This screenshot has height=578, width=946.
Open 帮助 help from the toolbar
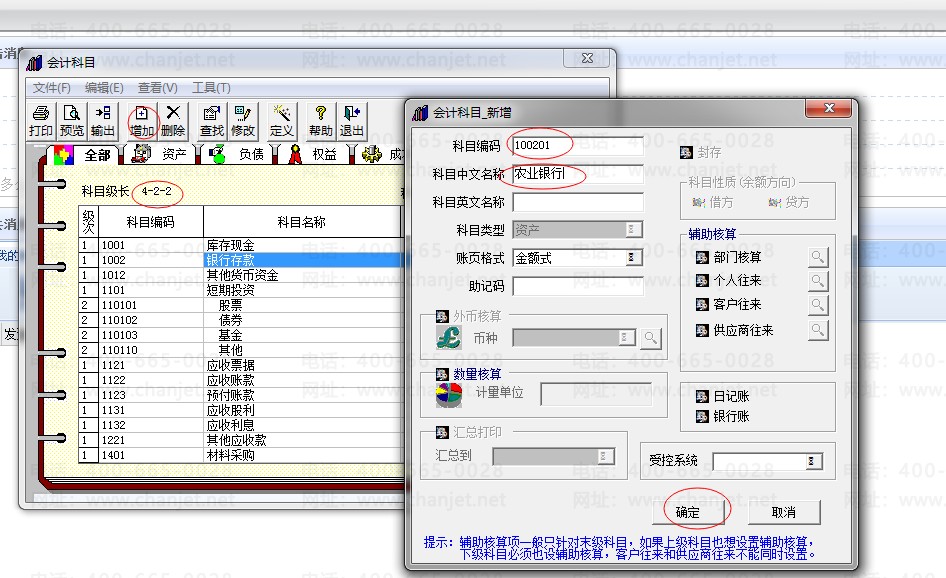(x=321, y=121)
